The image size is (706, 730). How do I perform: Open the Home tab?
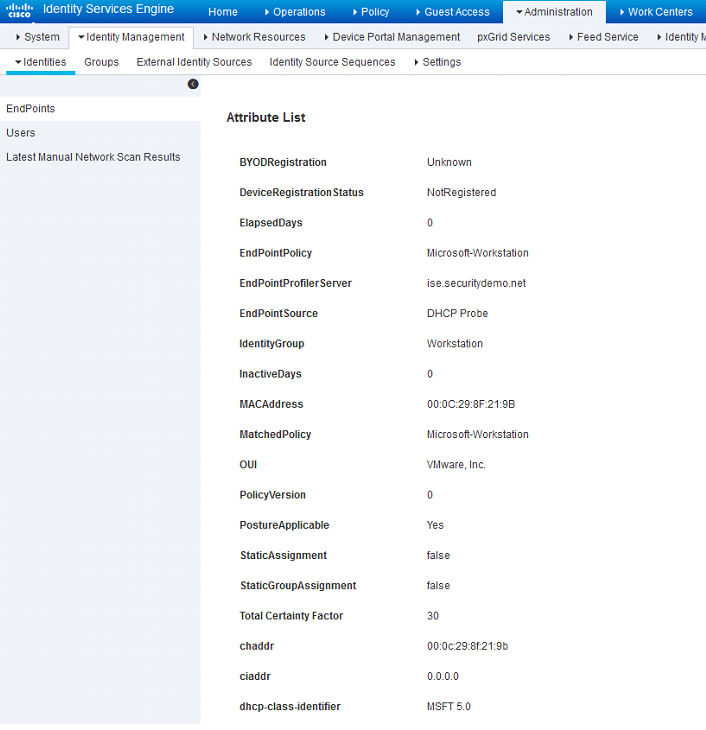coord(223,12)
